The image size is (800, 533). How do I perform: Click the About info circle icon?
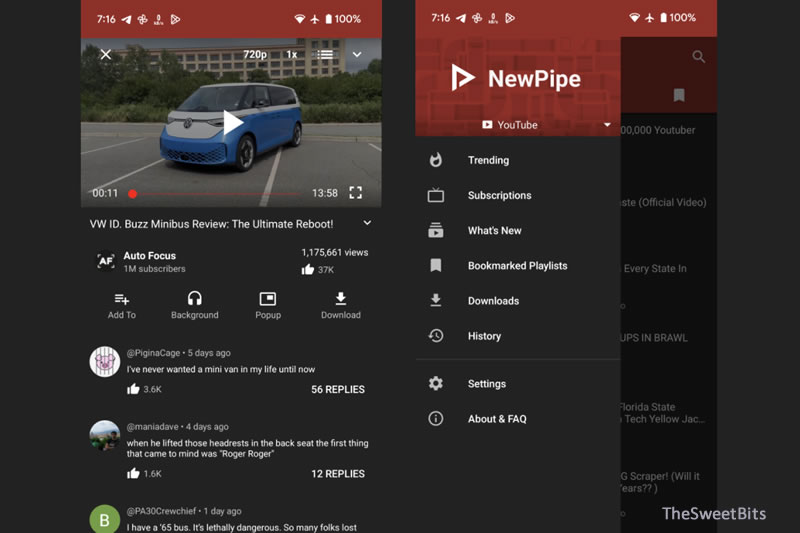point(436,419)
